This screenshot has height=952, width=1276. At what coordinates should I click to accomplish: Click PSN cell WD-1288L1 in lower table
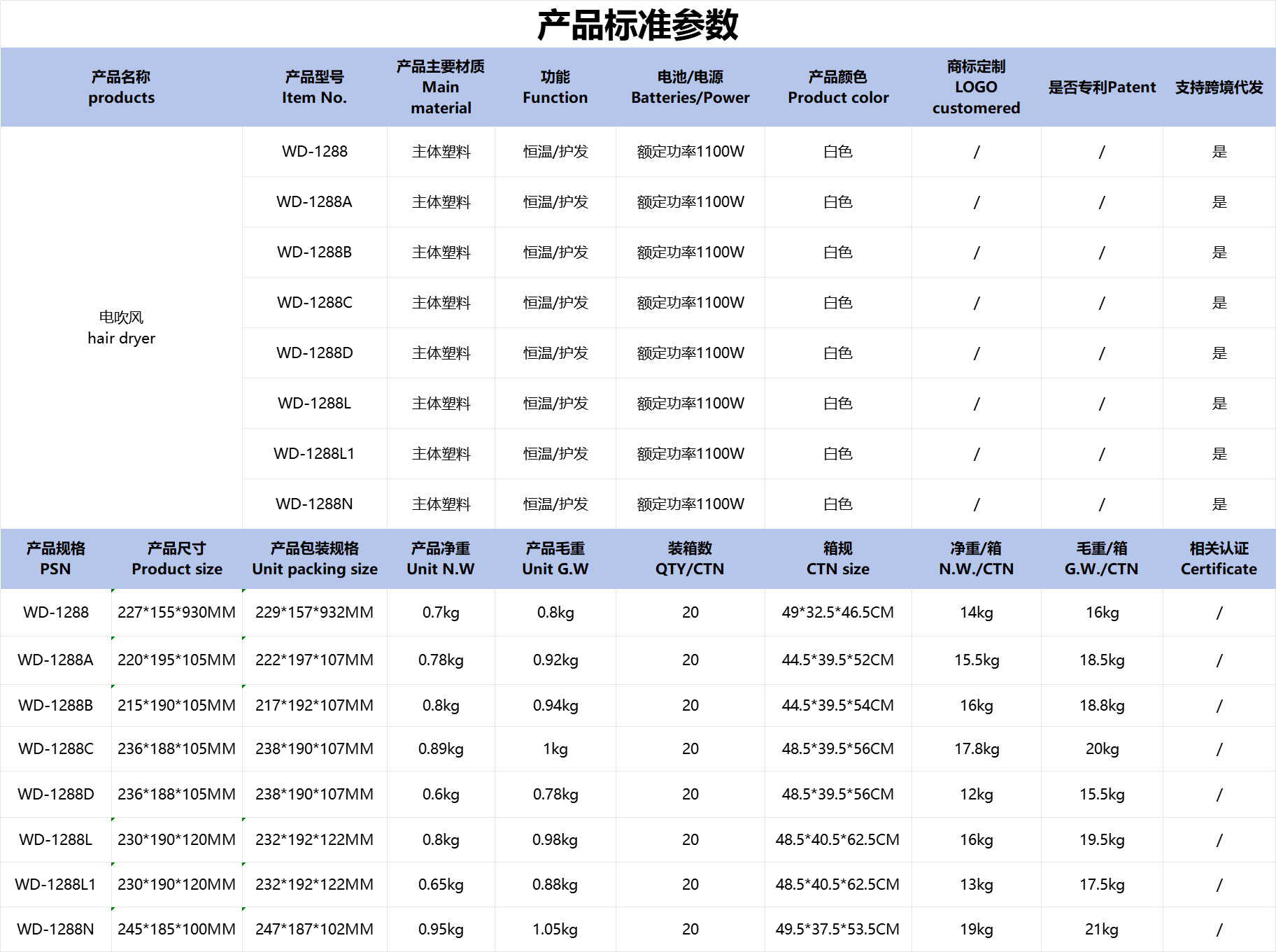(x=56, y=885)
